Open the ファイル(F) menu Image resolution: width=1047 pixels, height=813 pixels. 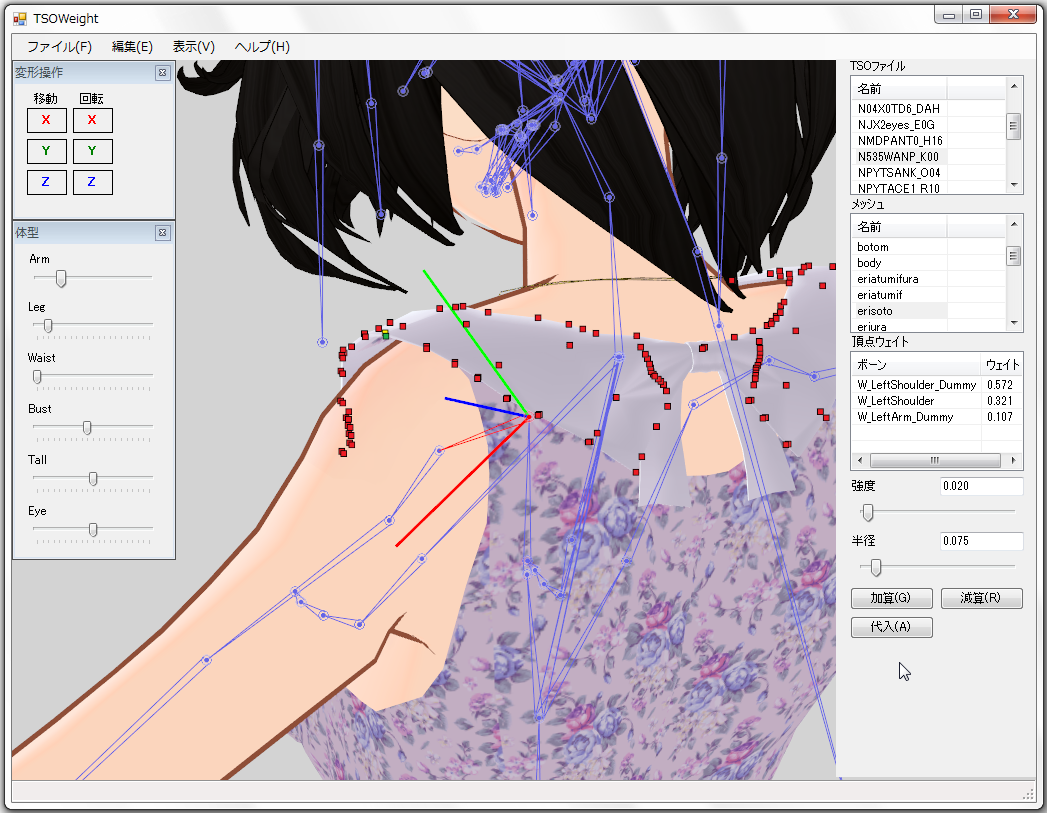pyautogui.click(x=59, y=47)
